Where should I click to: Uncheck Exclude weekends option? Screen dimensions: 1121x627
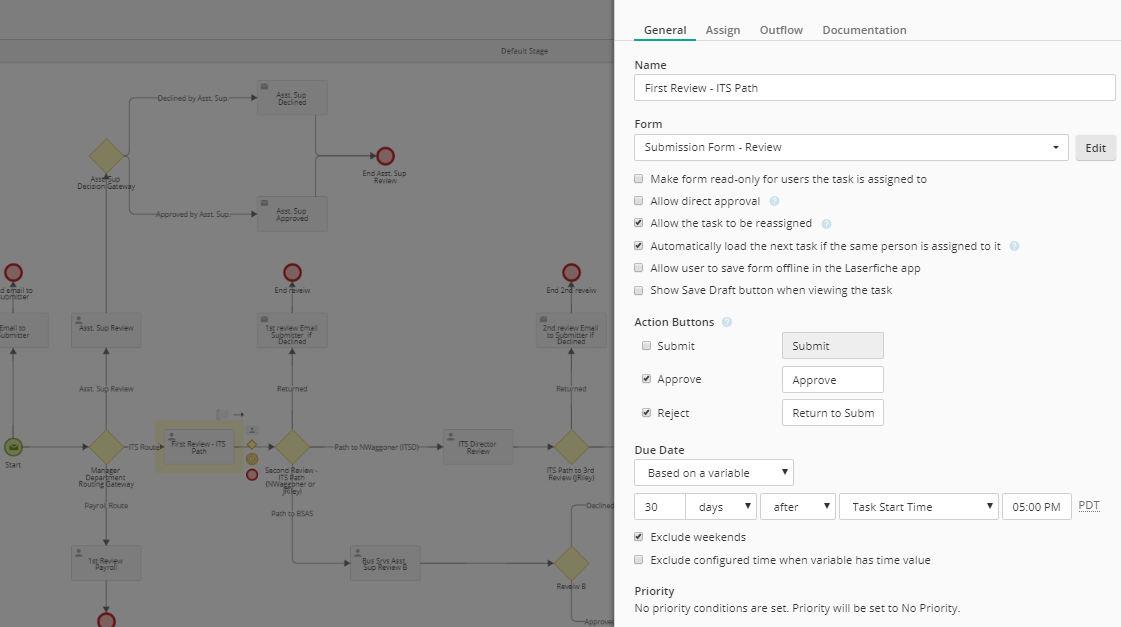click(x=639, y=538)
